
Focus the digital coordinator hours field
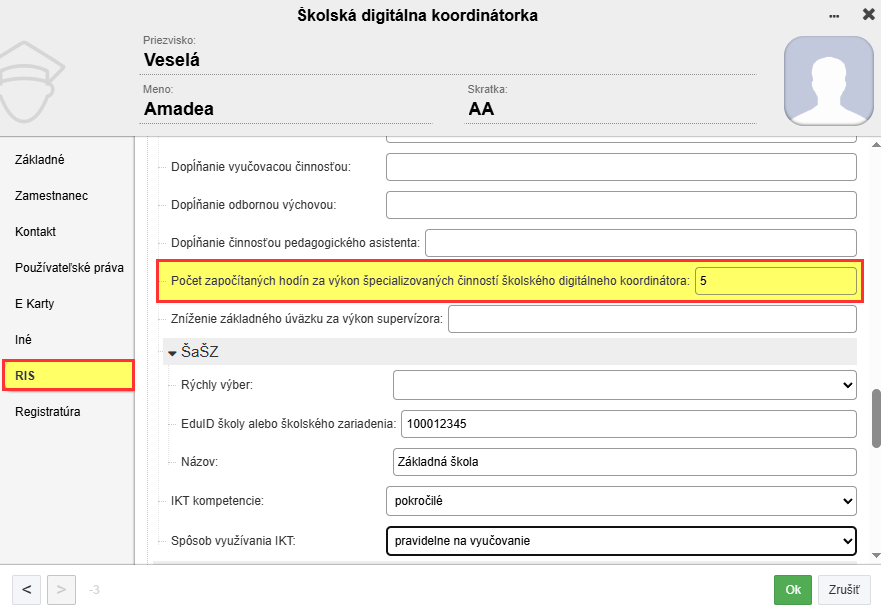click(775, 282)
